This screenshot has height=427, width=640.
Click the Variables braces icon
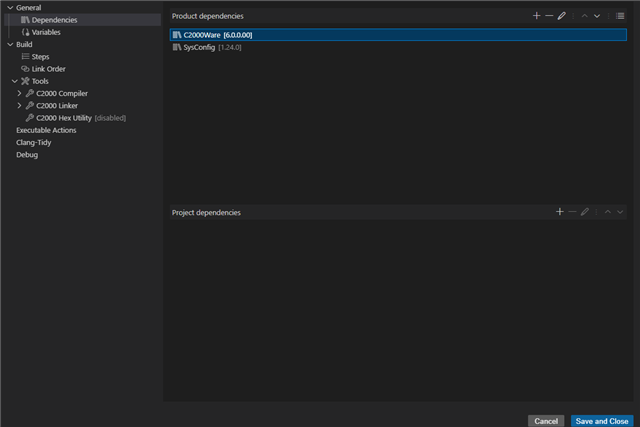(x=25, y=32)
